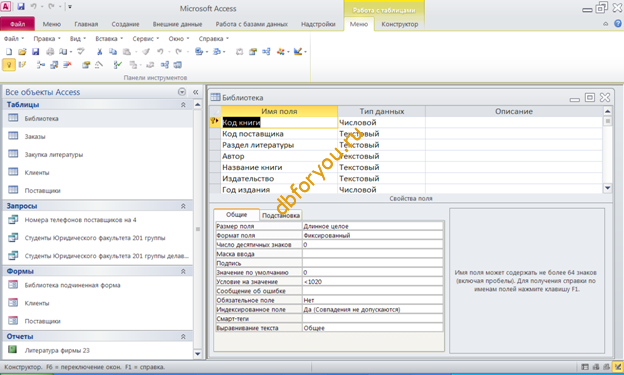Open the Клиенты form under Формы
The width and height of the screenshot is (624, 375).
tap(37, 303)
